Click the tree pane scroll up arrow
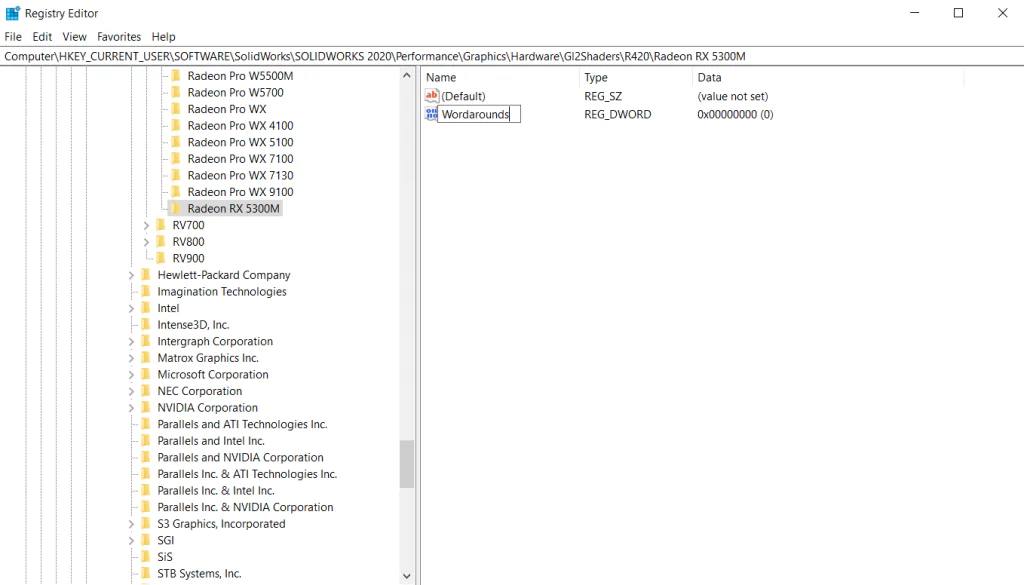The image size is (1024, 585). pos(407,76)
